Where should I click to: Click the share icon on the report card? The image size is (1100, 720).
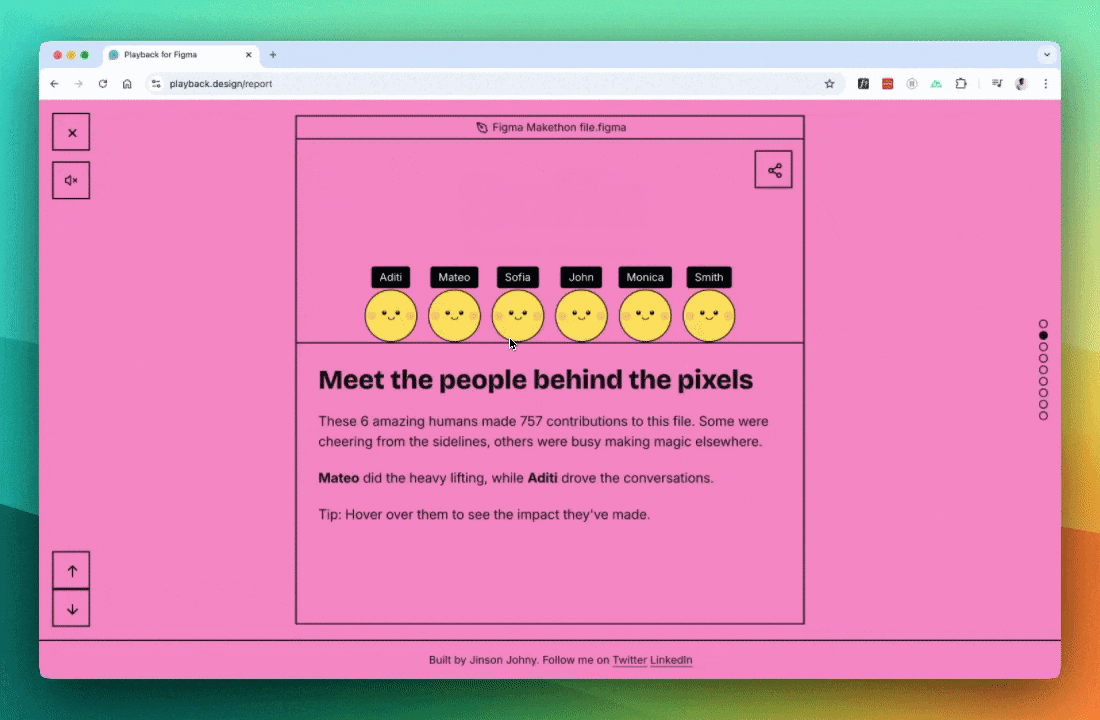pos(774,169)
